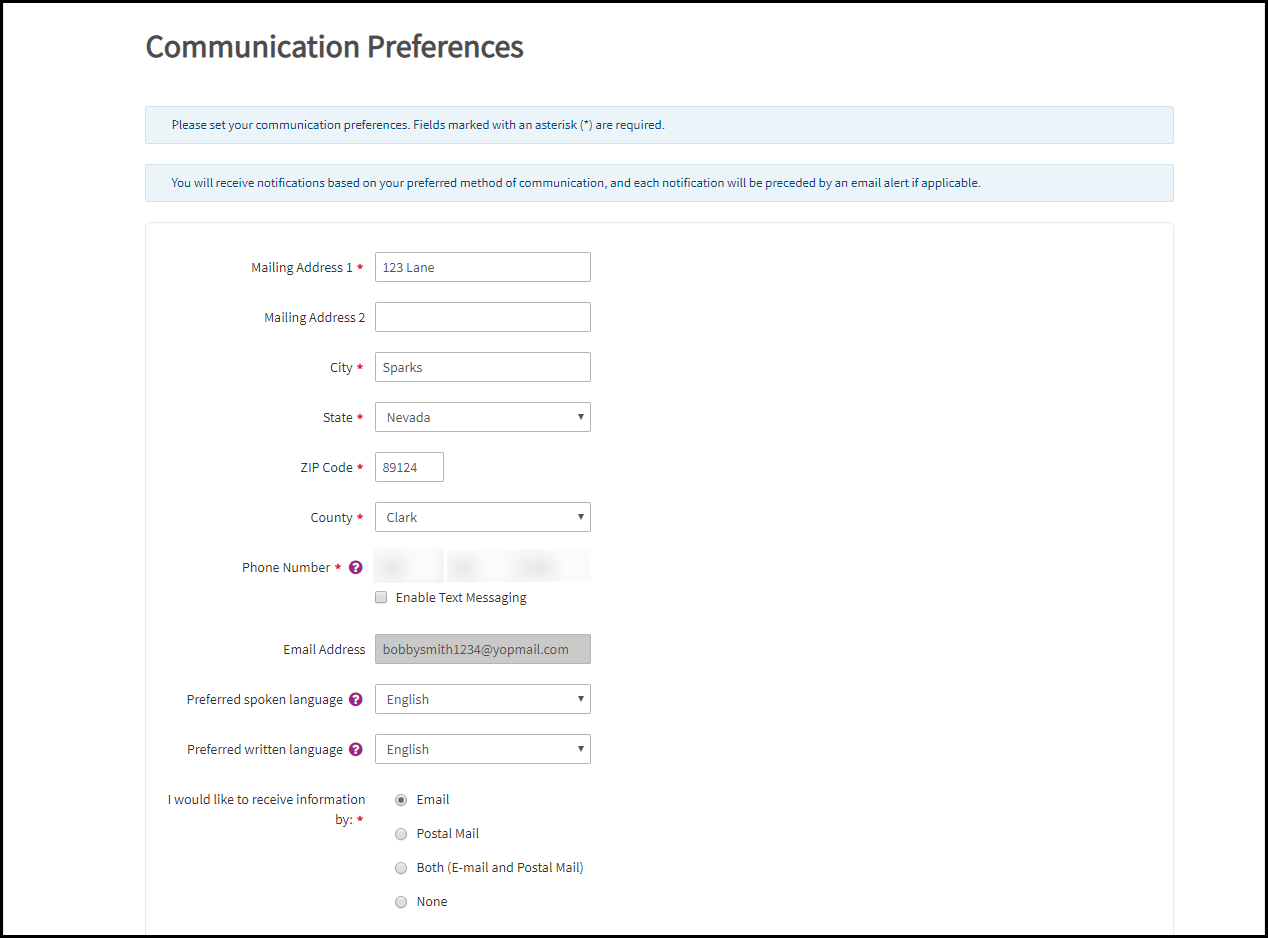Click the "Preferred spoken language" label text
Screen dimensions: 1268x938
coord(265,700)
